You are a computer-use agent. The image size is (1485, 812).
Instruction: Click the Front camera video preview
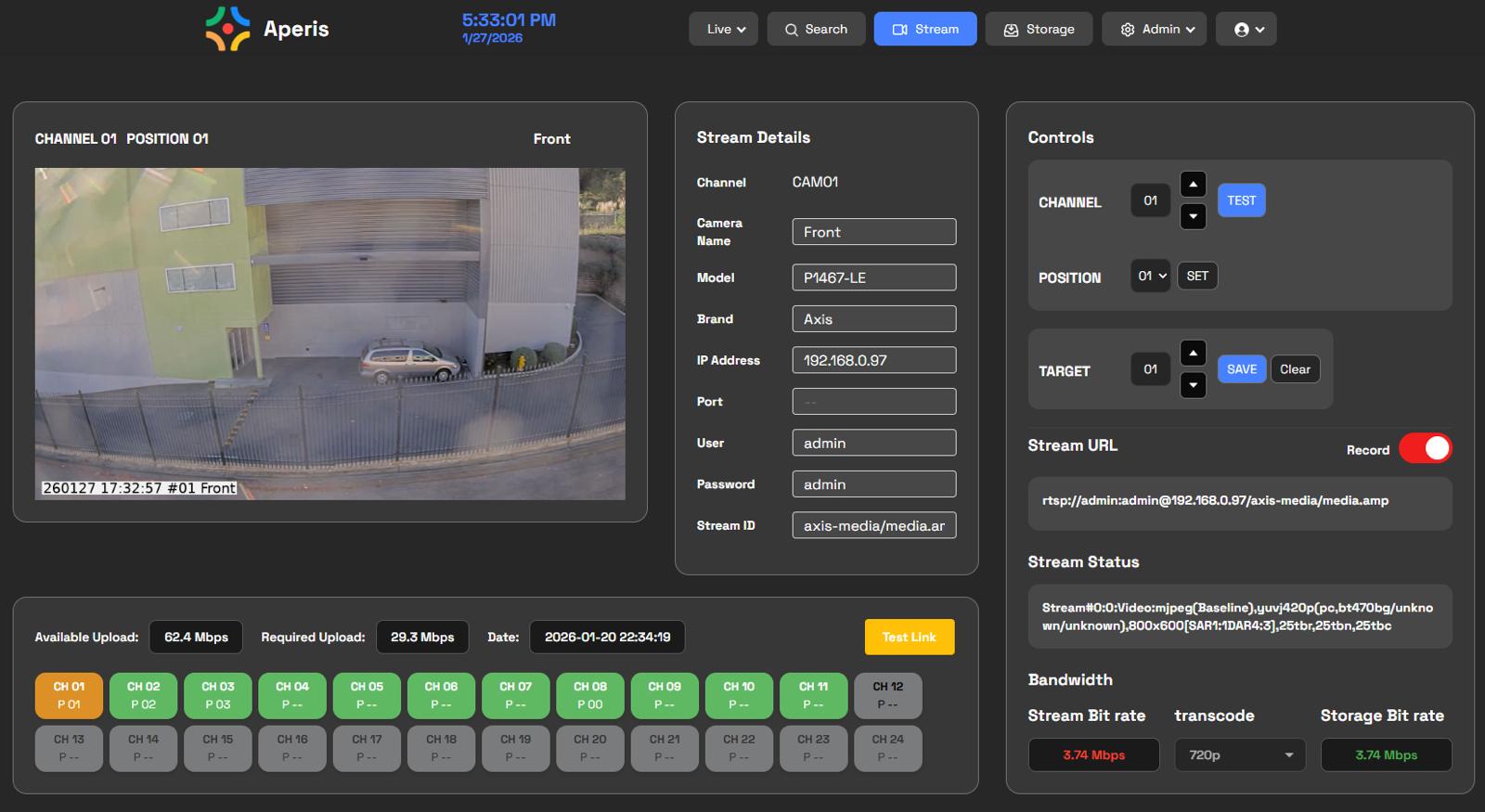329,334
